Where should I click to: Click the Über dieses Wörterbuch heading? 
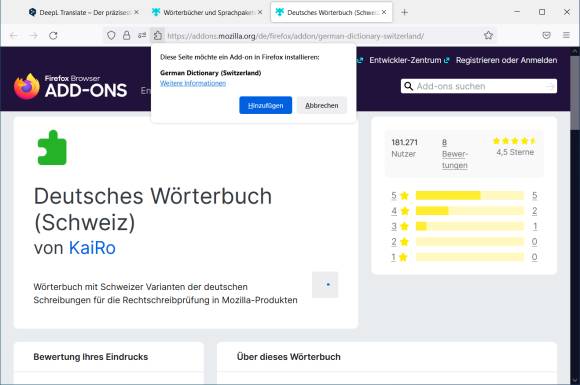click(289, 357)
